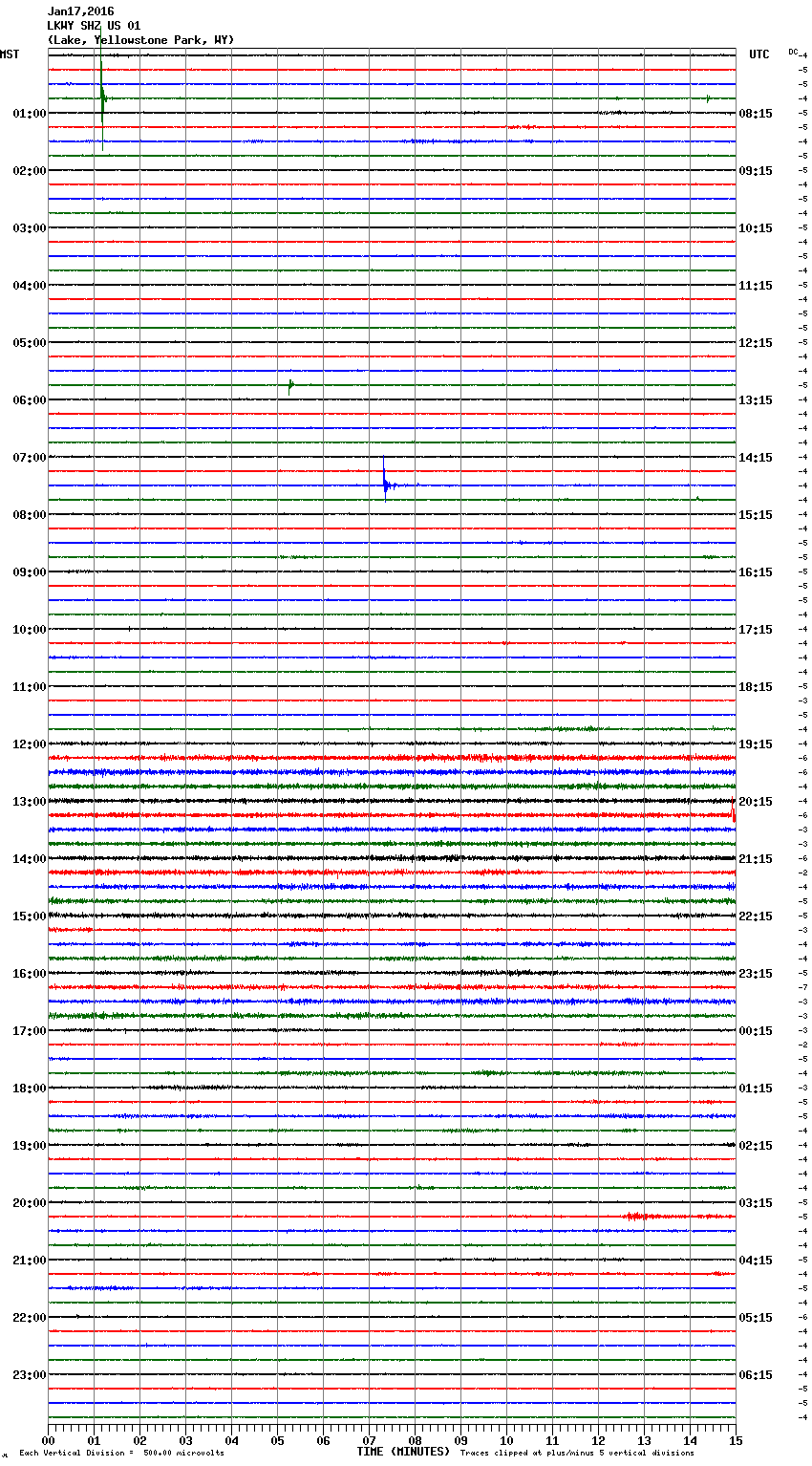Screen dimensions: 812x1466
Task: Click the small green event near 05:45 trace
Action: pos(290,385)
